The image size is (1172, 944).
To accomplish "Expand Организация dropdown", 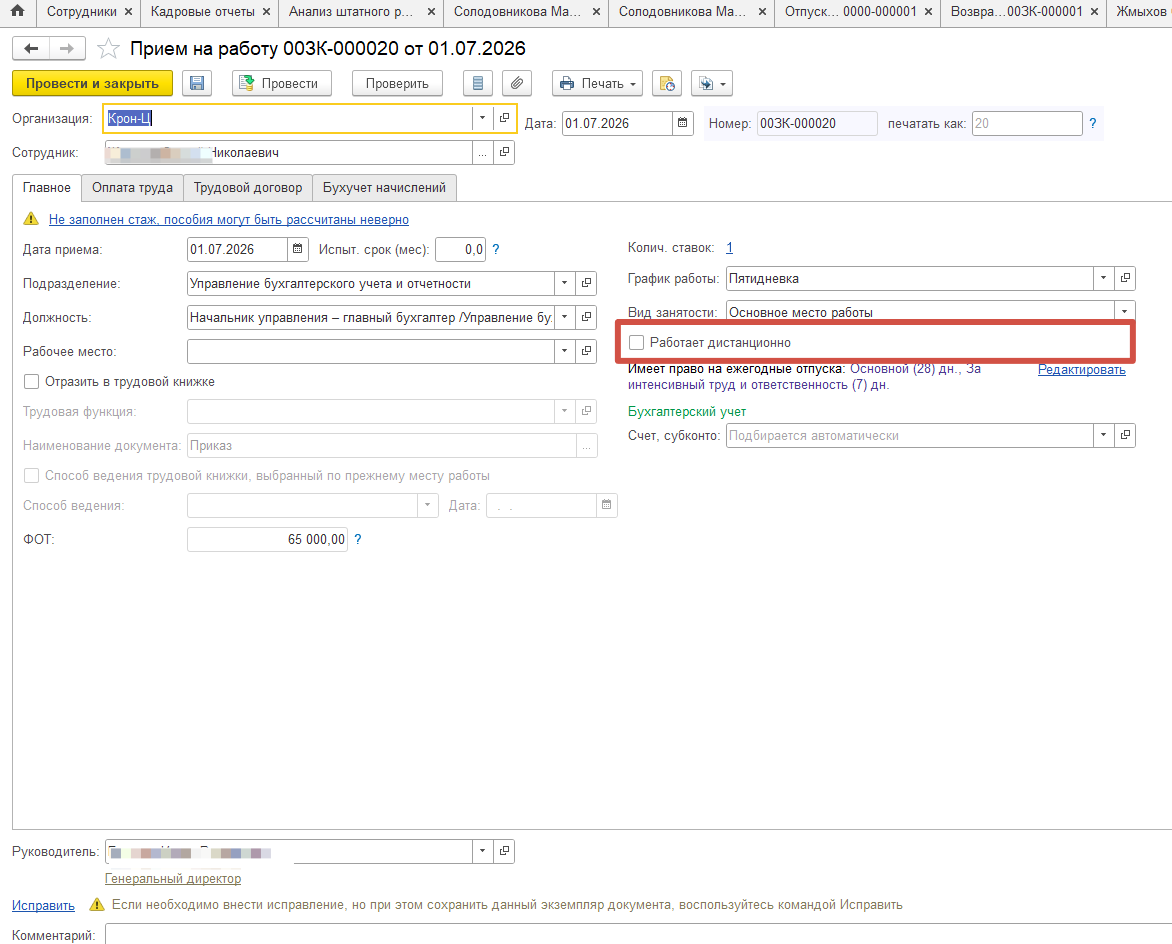I will coord(483,118).
